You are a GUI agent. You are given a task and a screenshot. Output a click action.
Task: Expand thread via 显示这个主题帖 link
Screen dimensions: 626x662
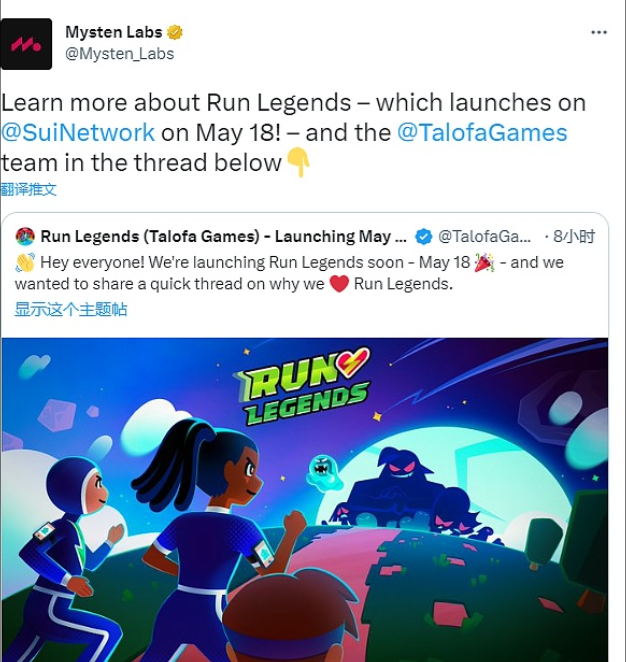70,309
